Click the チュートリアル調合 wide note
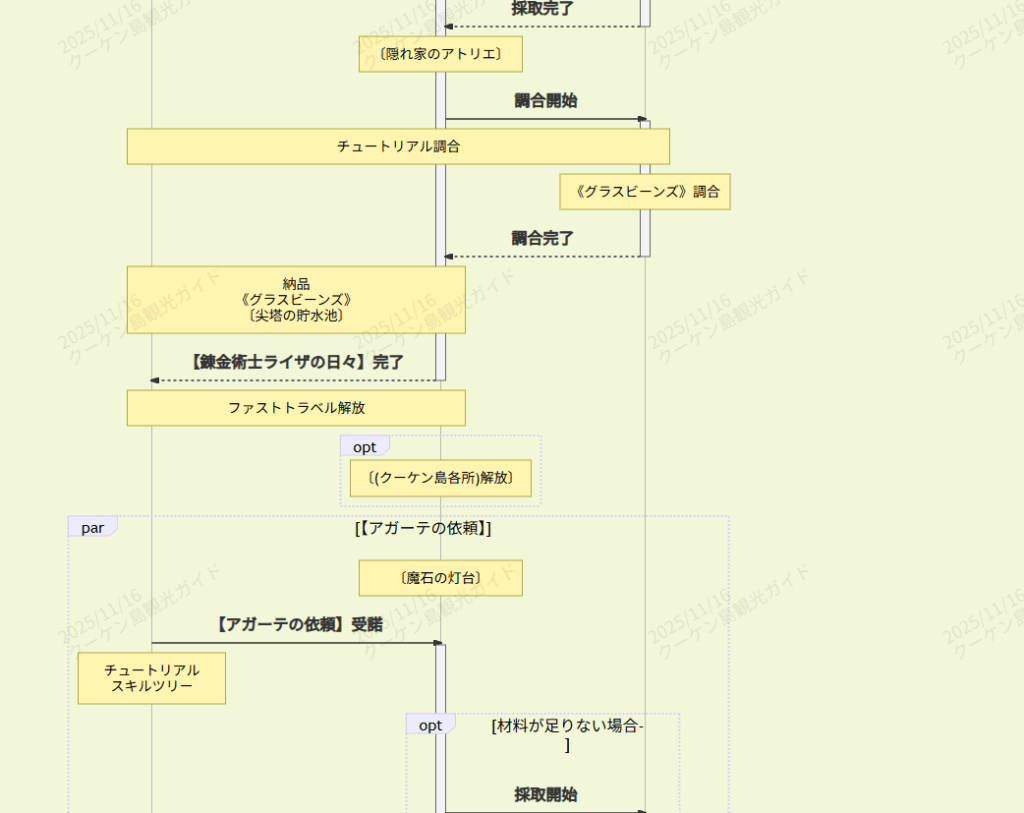The image size is (1024, 813). pos(398,146)
